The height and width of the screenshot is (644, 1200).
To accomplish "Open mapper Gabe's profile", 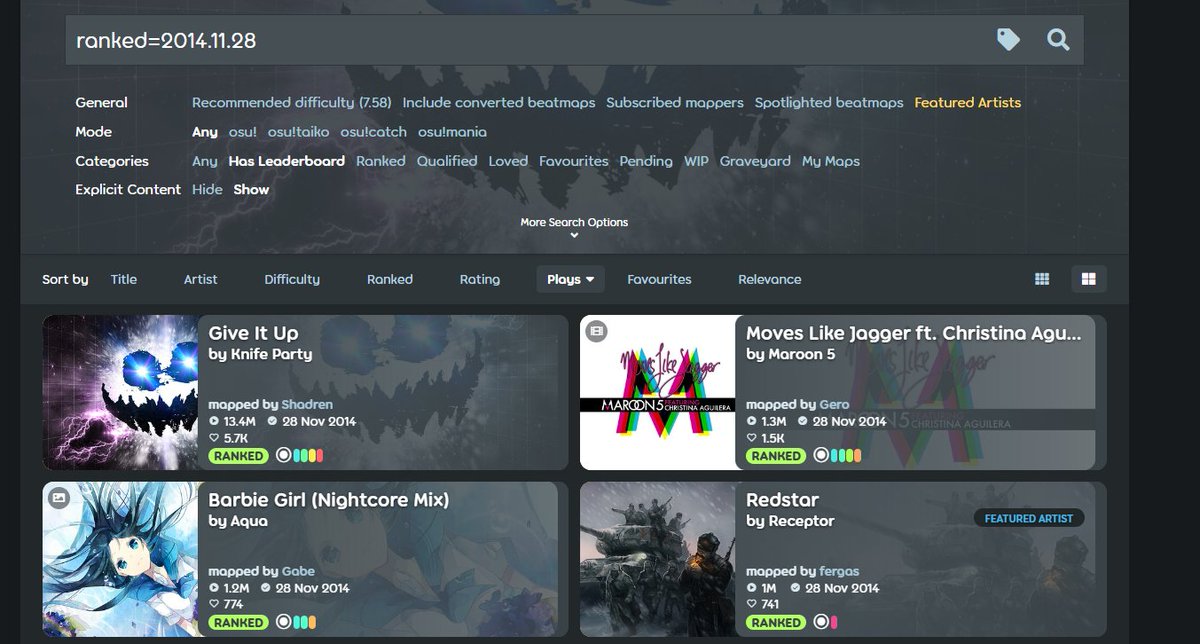I will (298, 571).
